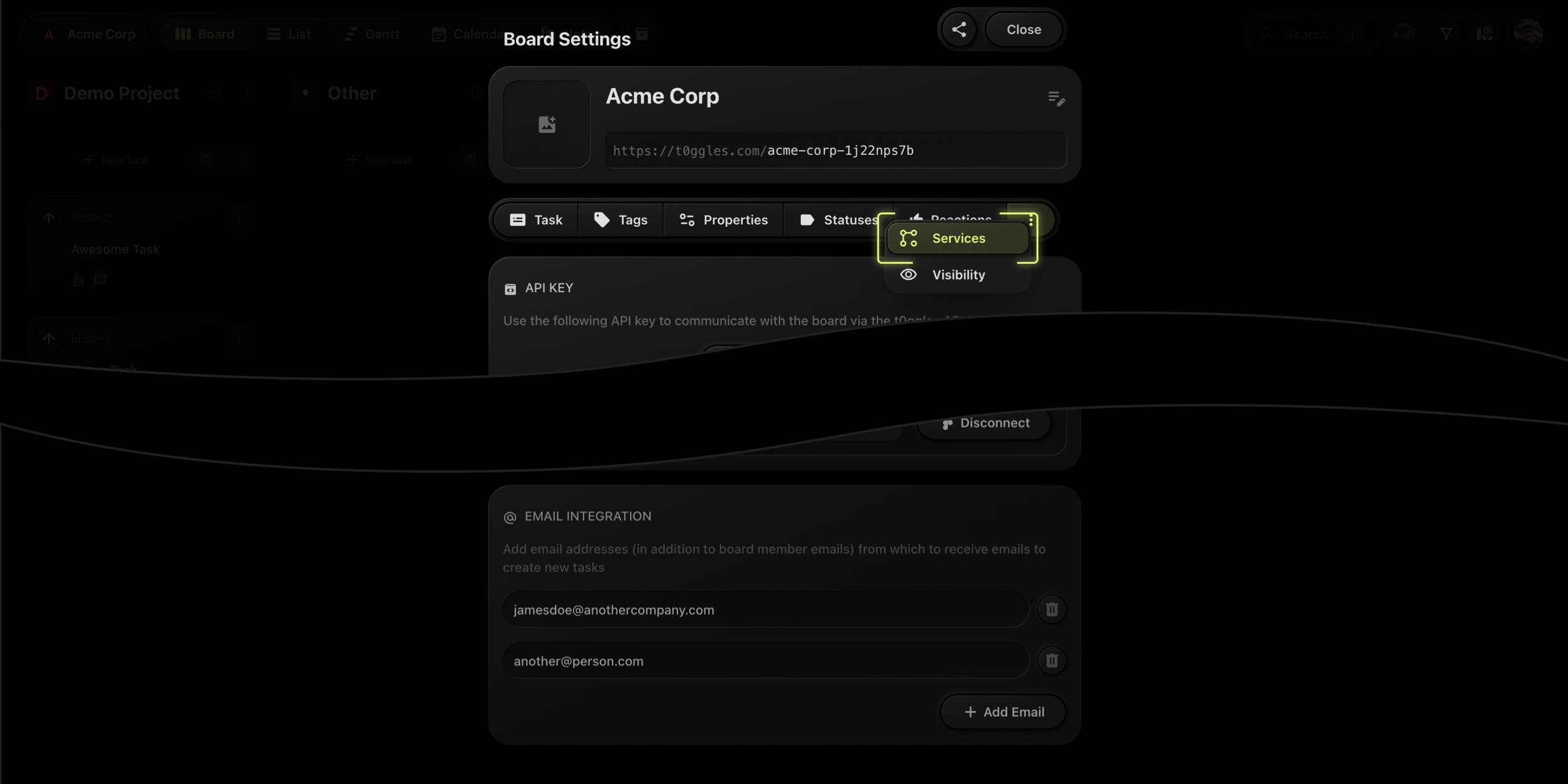
Task: Select Services from the overflow menu
Action: coord(957,238)
